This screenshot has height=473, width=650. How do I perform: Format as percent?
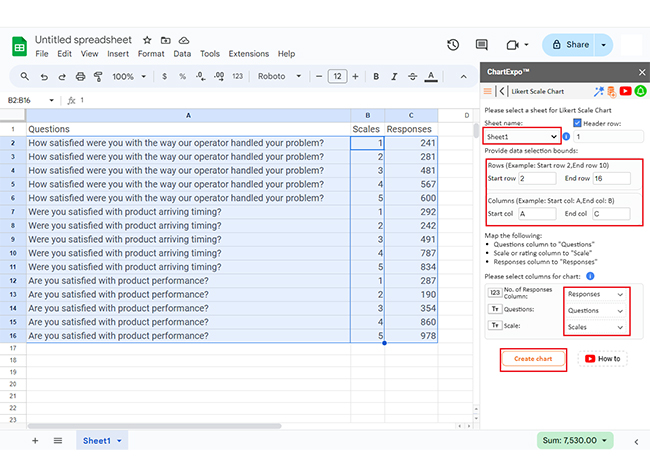182,76
